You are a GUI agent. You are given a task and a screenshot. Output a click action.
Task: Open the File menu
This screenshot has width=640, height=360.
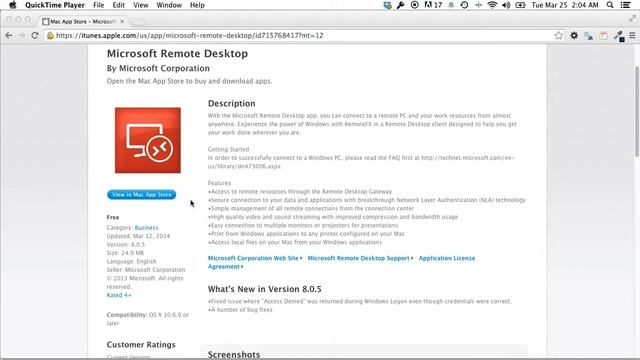98,5
